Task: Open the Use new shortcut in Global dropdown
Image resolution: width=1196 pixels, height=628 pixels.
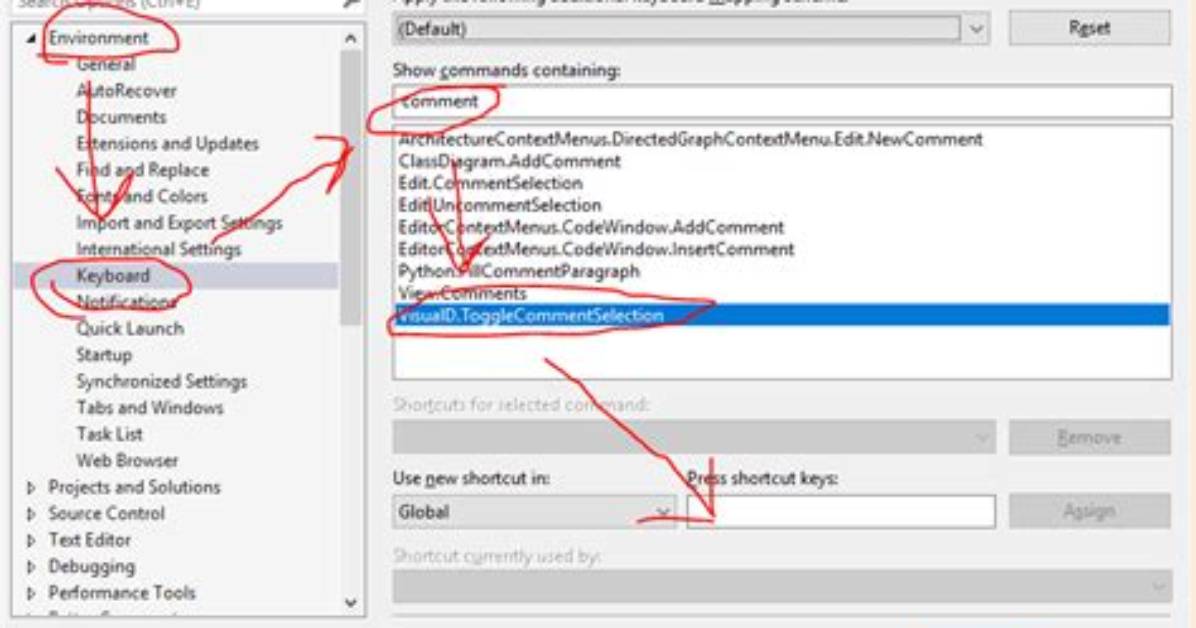Action: 535,512
